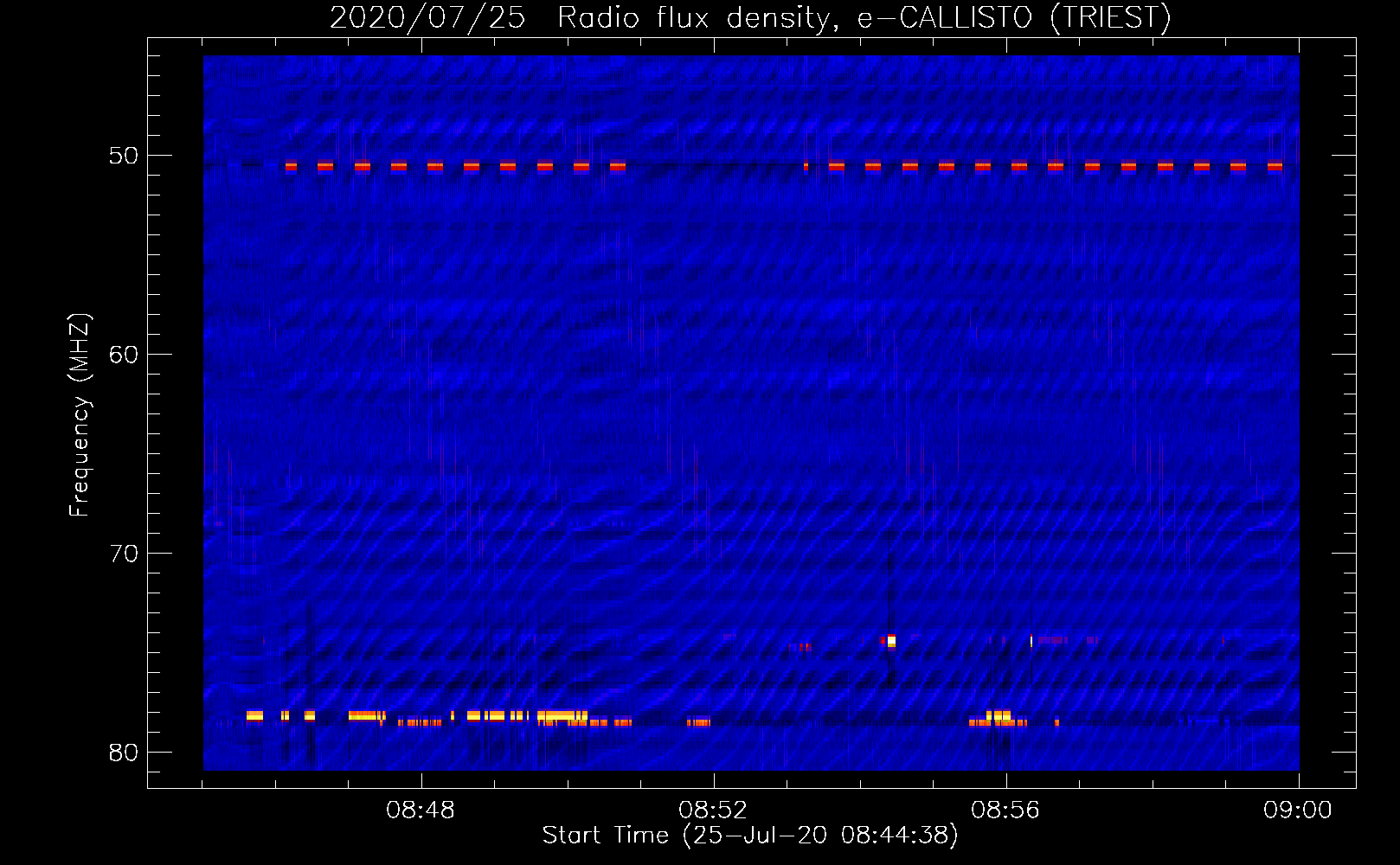Click the 'Start Time (25-Jul-20 08:44:38)' label
The image size is (1400, 865).
point(750,836)
